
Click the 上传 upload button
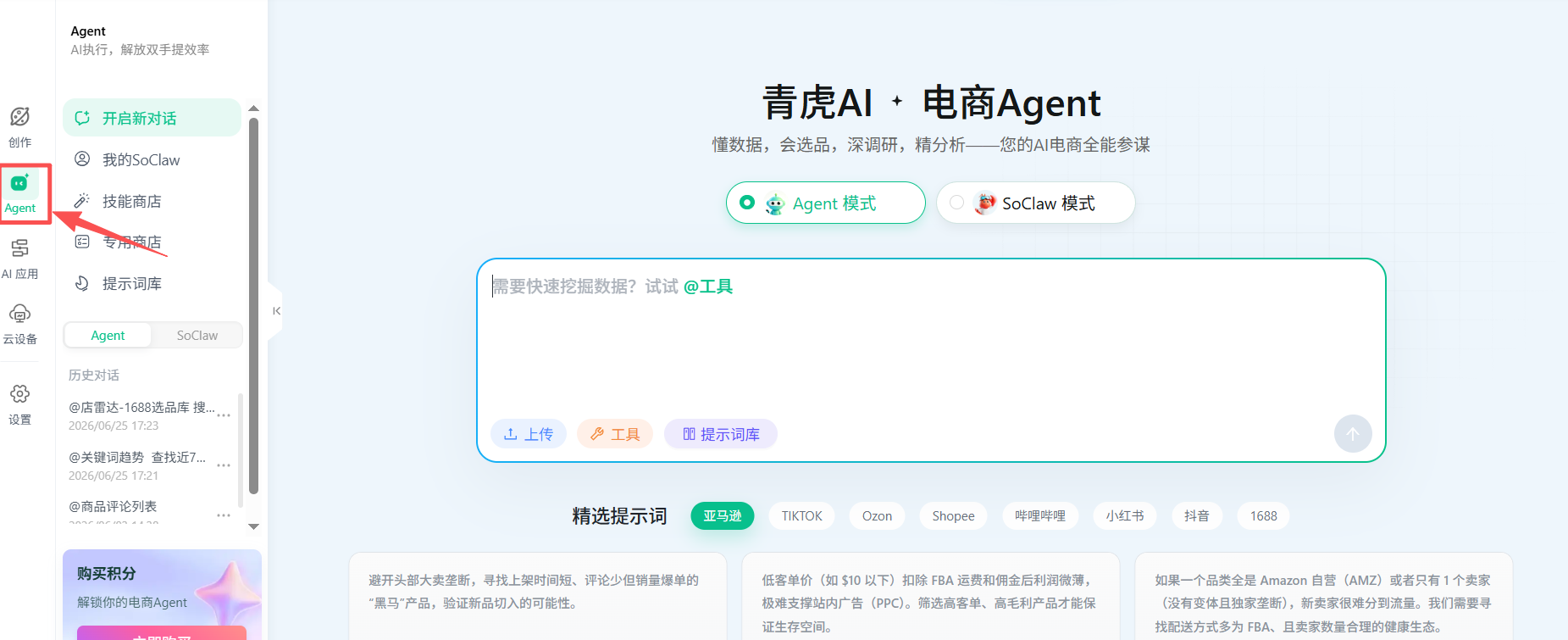pyautogui.click(x=529, y=434)
